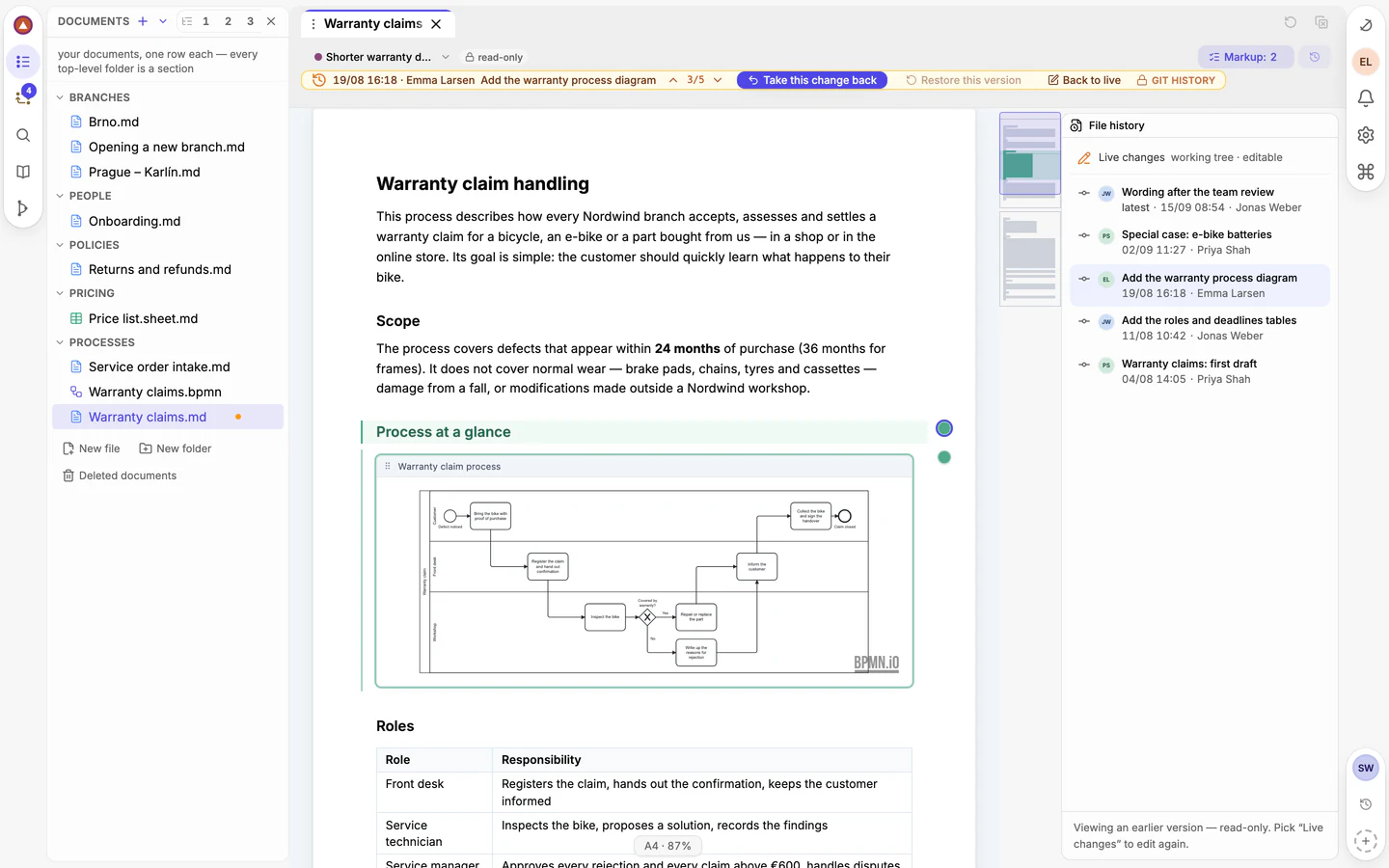The image size is (1389, 868).
Task: Click the SW collaborator avatar
Action: point(1365,769)
